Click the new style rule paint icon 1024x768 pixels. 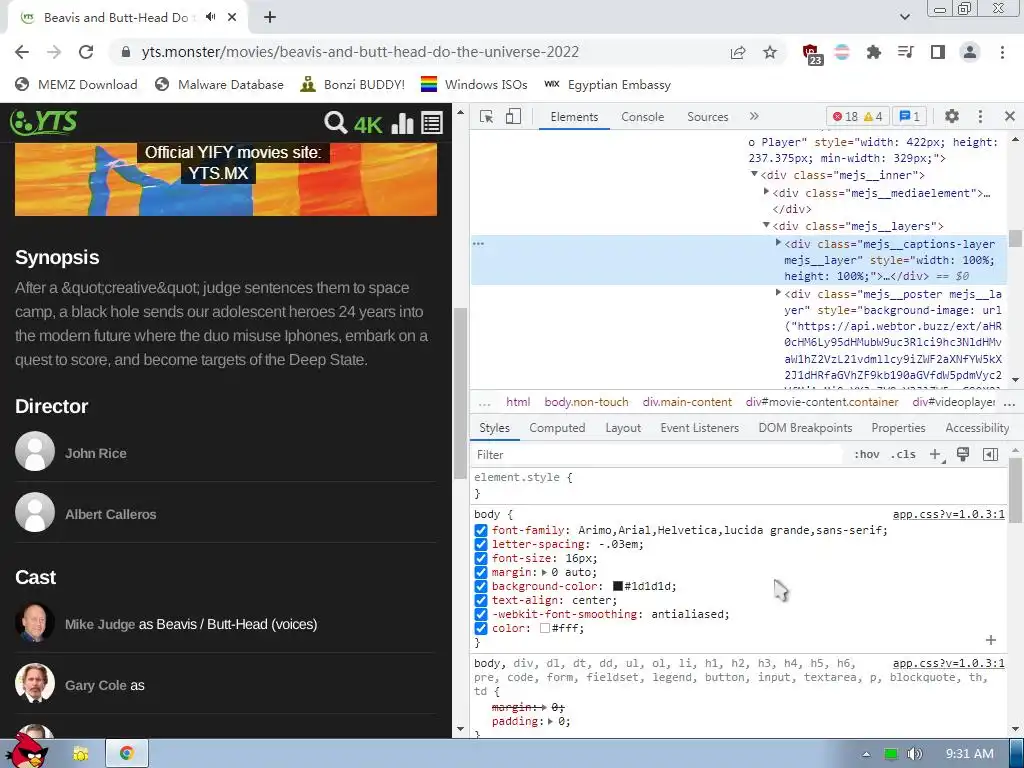[x=963, y=455]
